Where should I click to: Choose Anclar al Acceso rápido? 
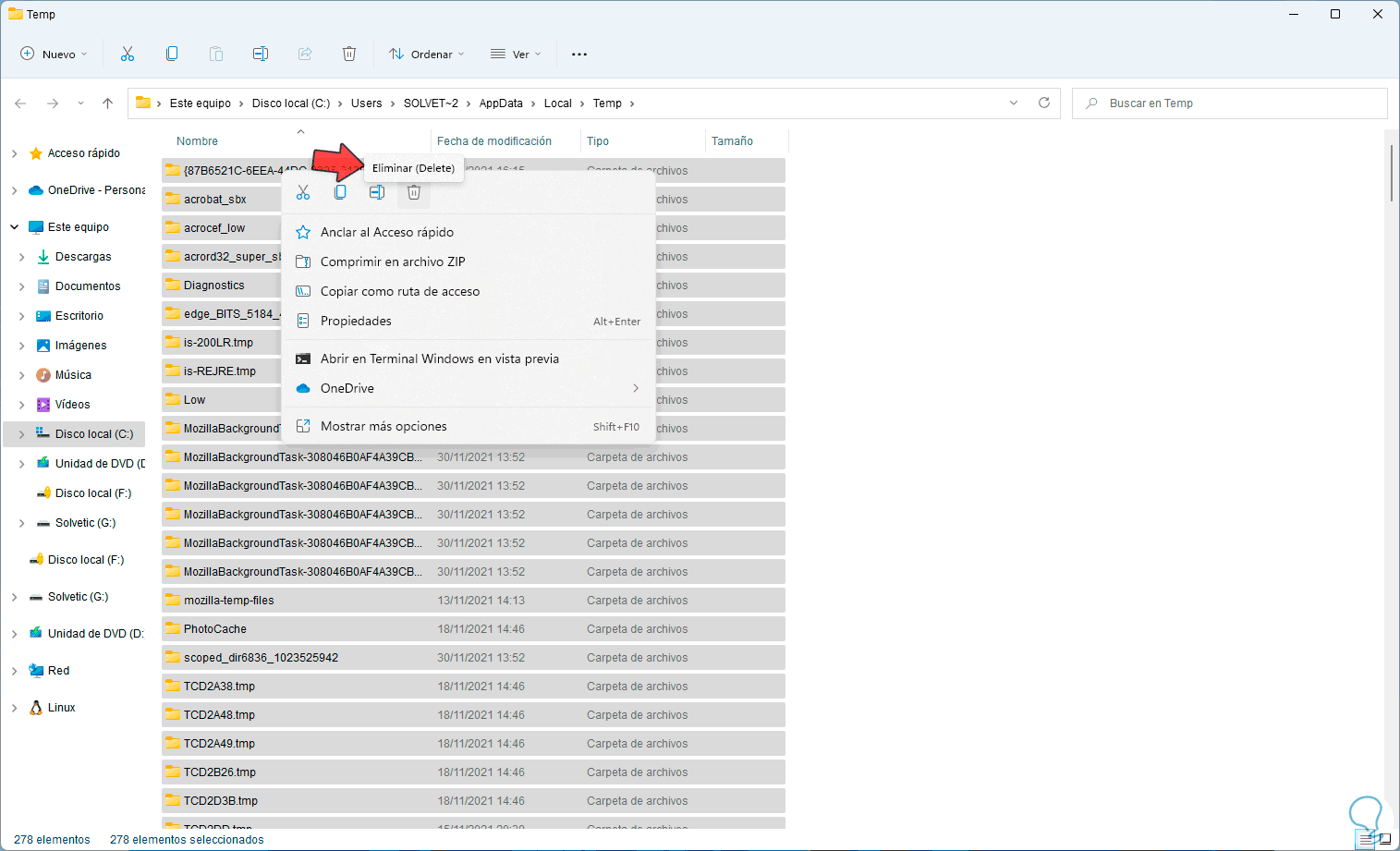click(469, 232)
